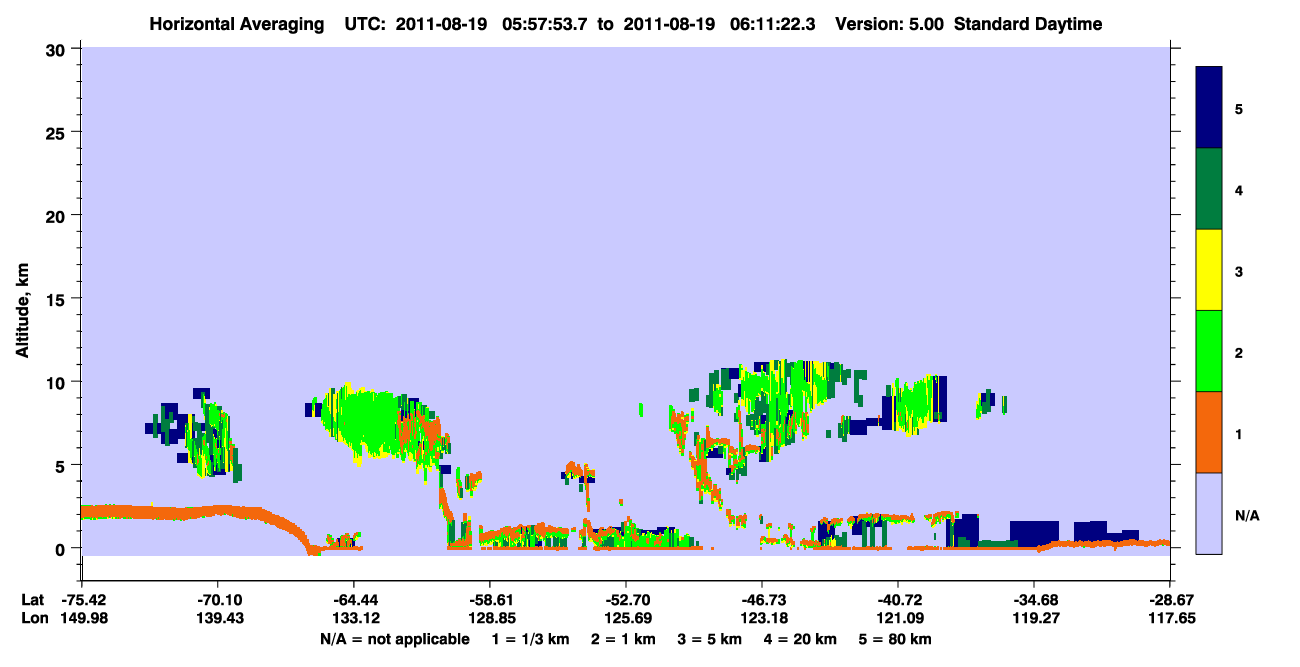This screenshot has height=667, width=1300.
Task: Click latitude value -40.72
Action: (x=898, y=600)
